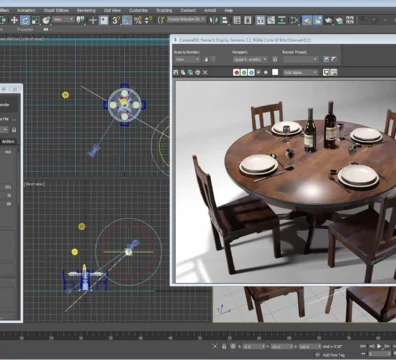Open the Civil View menu
The width and height of the screenshot is (396, 360).
pyautogui.click(x=112, y=10)
